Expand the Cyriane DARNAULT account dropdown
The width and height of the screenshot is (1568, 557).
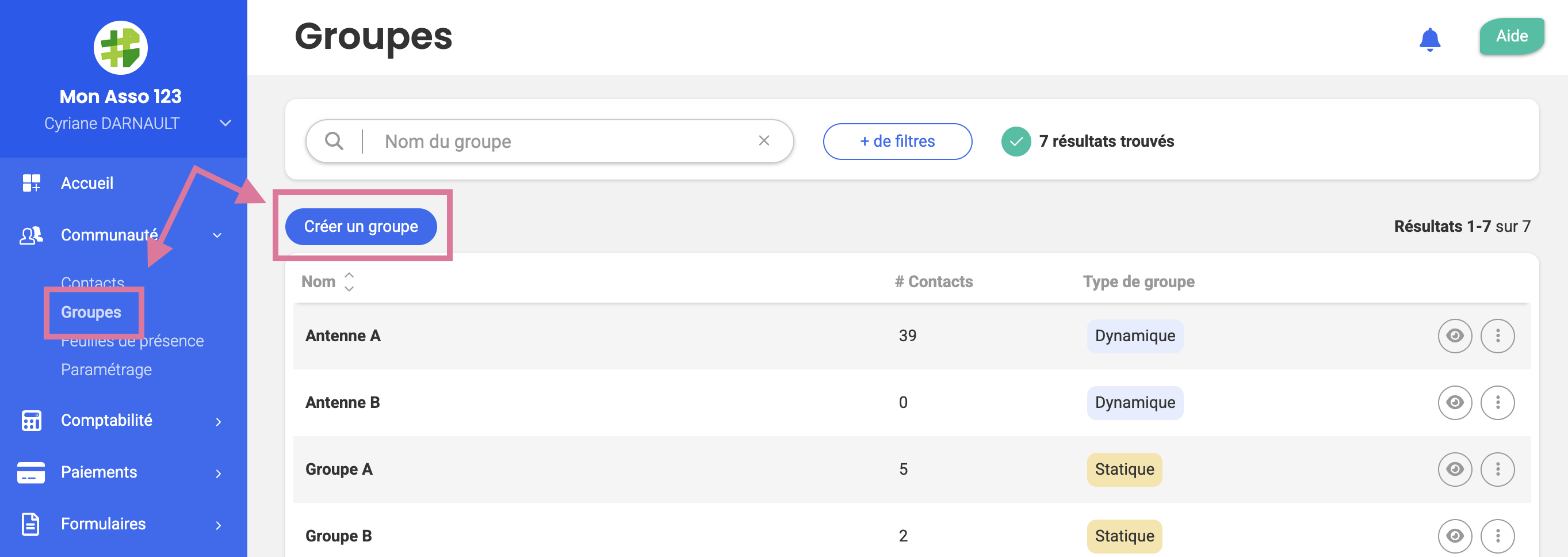point(225,124)
